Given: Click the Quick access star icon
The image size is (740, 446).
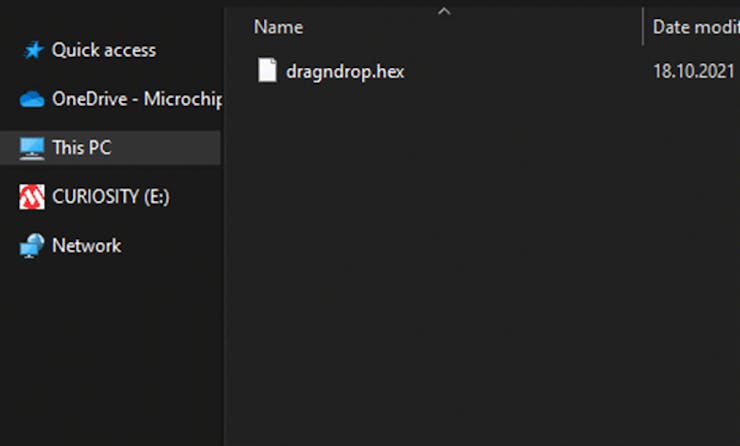Looking at the screenshot, I should tap(33, 50).
